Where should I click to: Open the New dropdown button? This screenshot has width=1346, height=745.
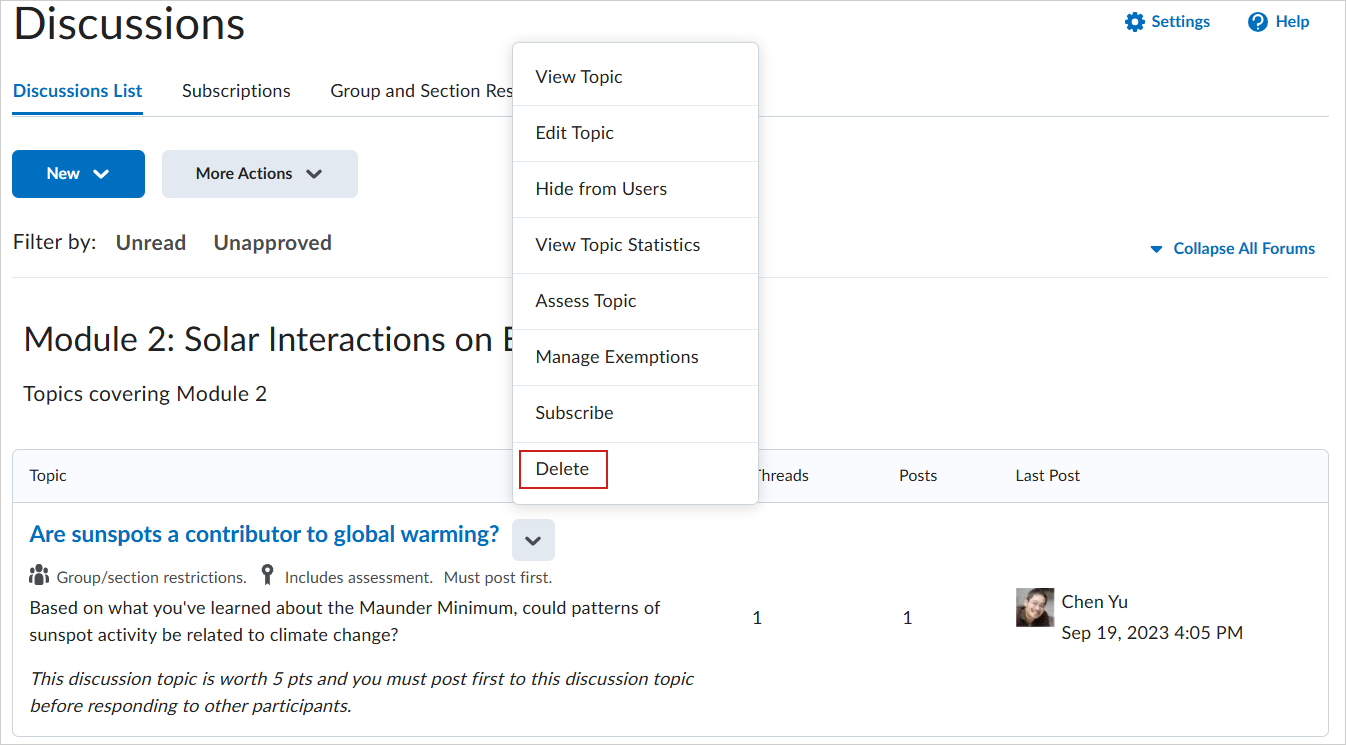click(78, 174)
